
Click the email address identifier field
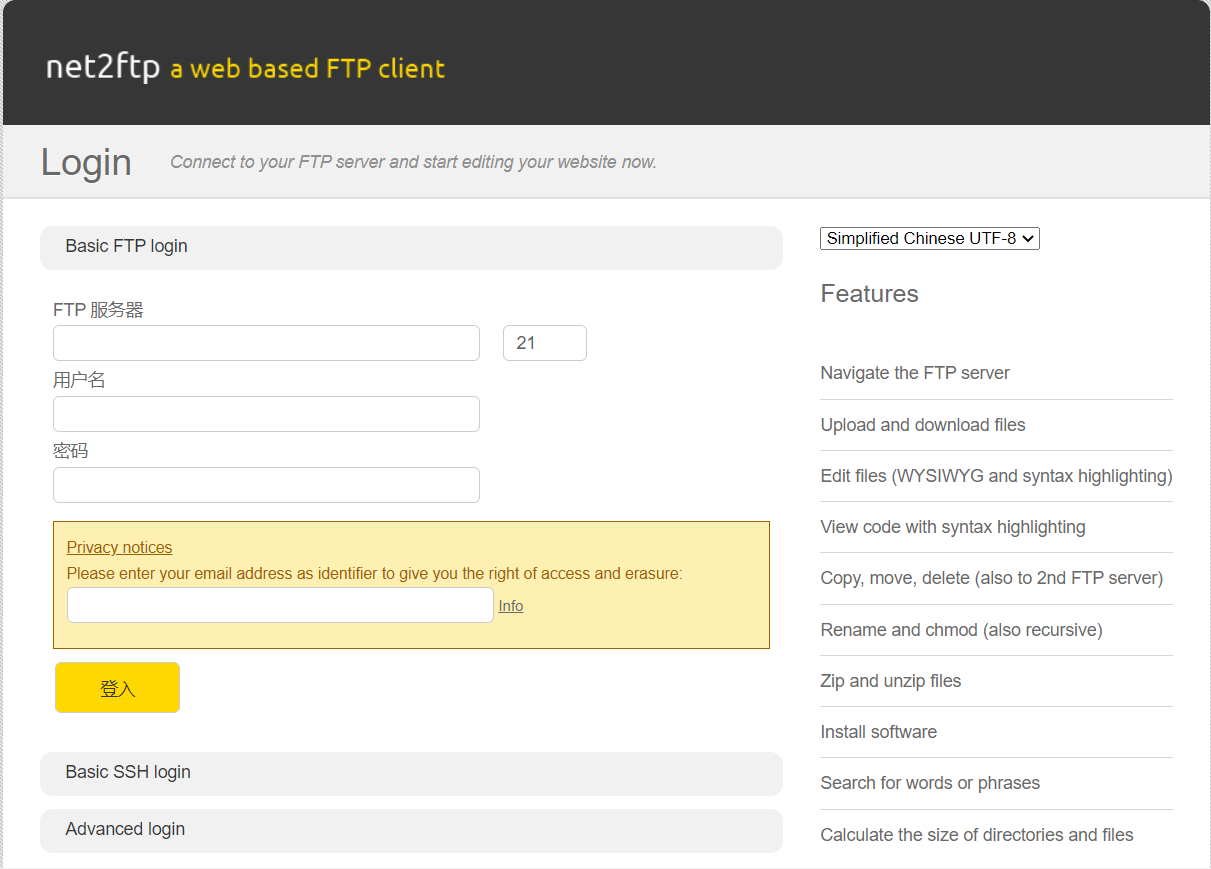pos(280,605)
